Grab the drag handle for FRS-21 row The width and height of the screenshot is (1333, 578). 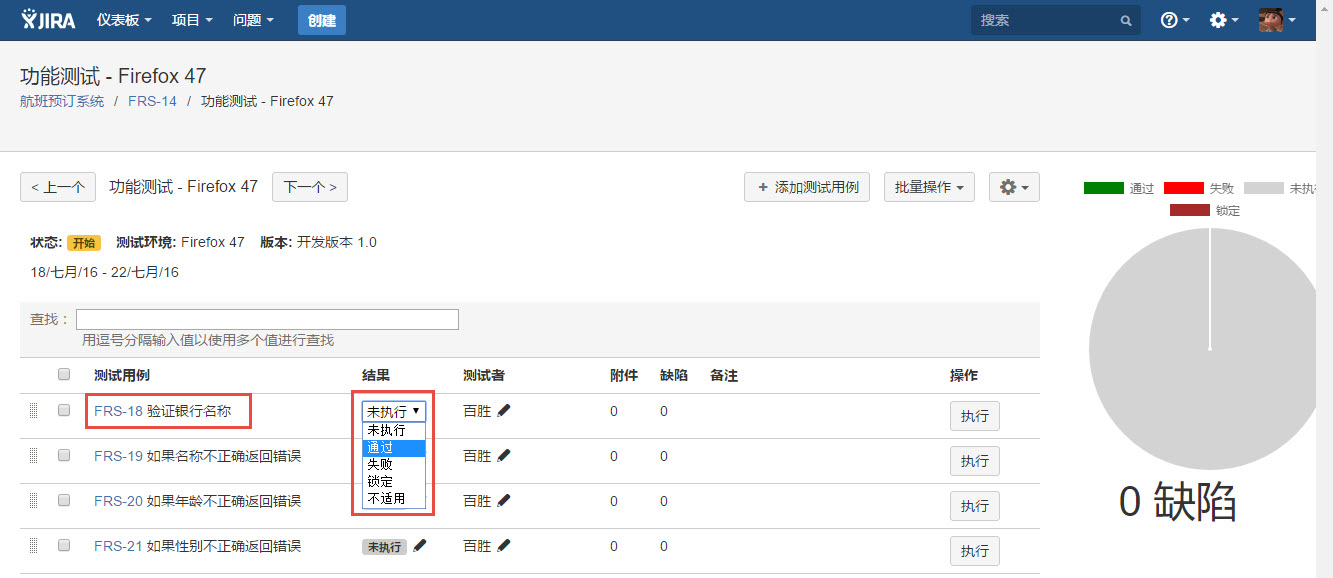[x=33, y=545]
